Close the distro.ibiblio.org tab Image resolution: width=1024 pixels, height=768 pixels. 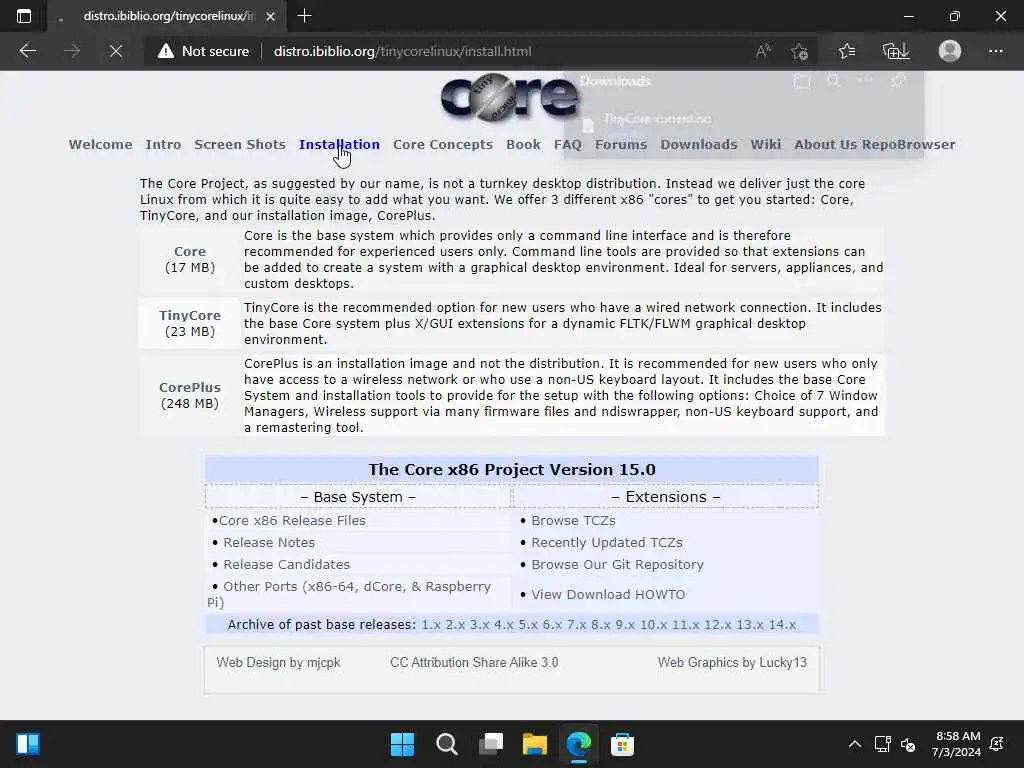tap(270, 16)
